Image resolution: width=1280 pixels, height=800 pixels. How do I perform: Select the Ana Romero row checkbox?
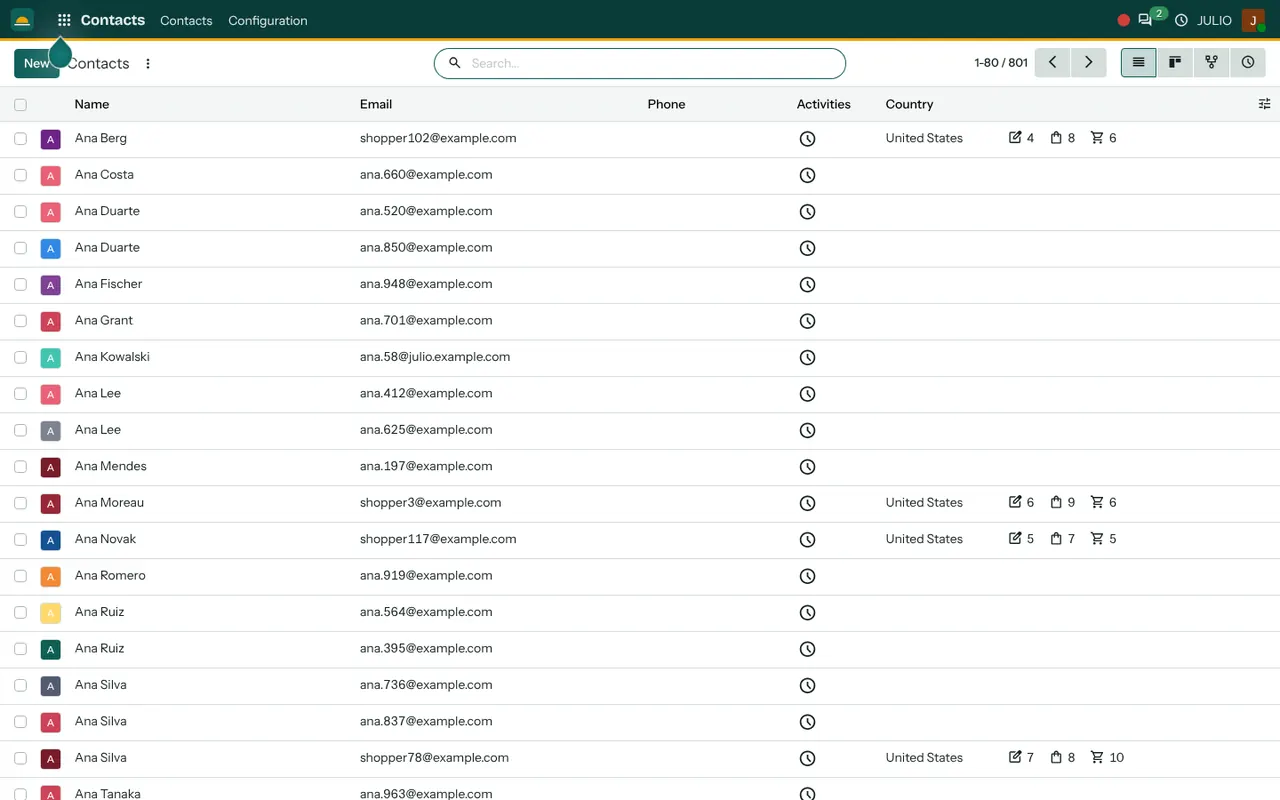tap(20, 576)
